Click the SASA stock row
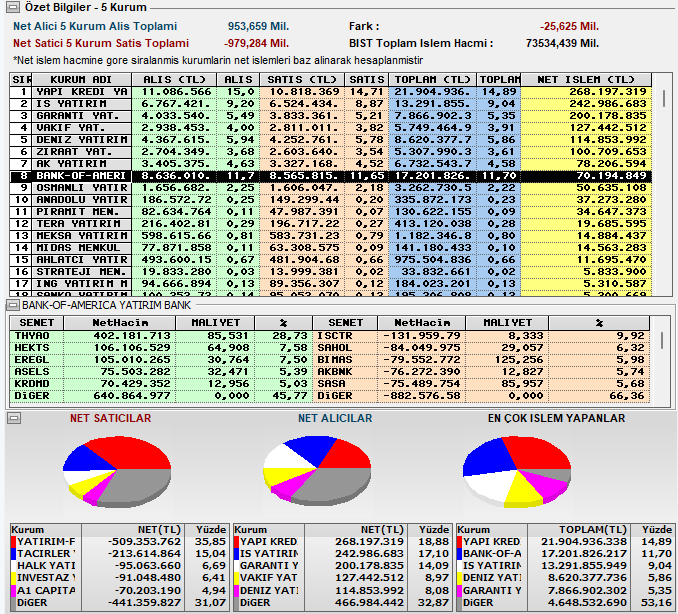Viewport: 678px width, 614px height. click(481, 384)
